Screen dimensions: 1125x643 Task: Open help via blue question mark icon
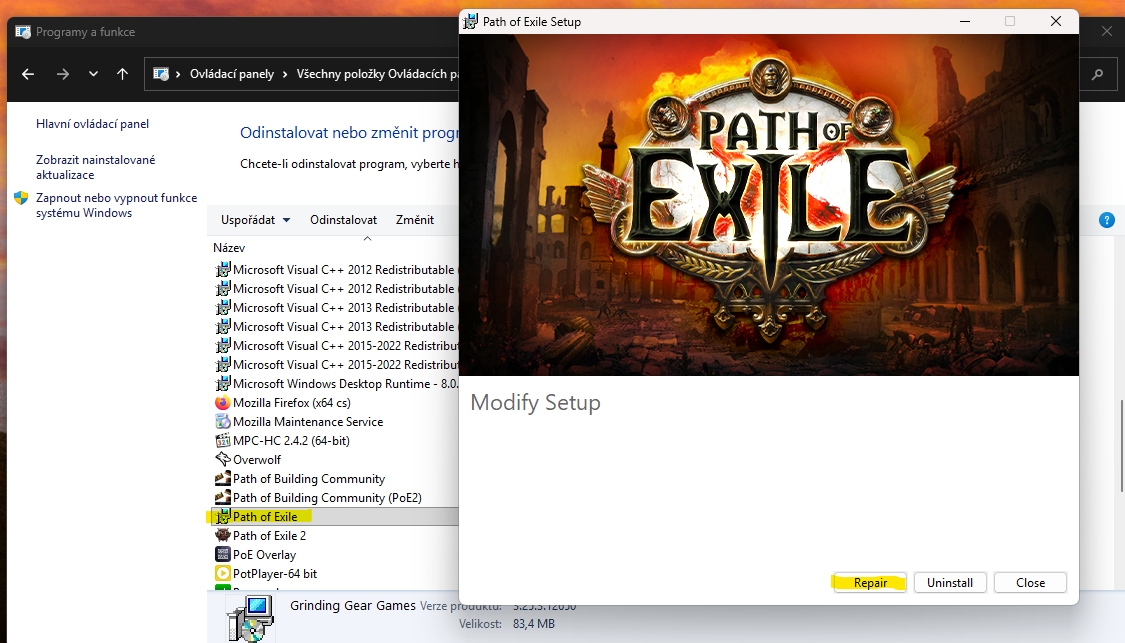coord(1106,220)
